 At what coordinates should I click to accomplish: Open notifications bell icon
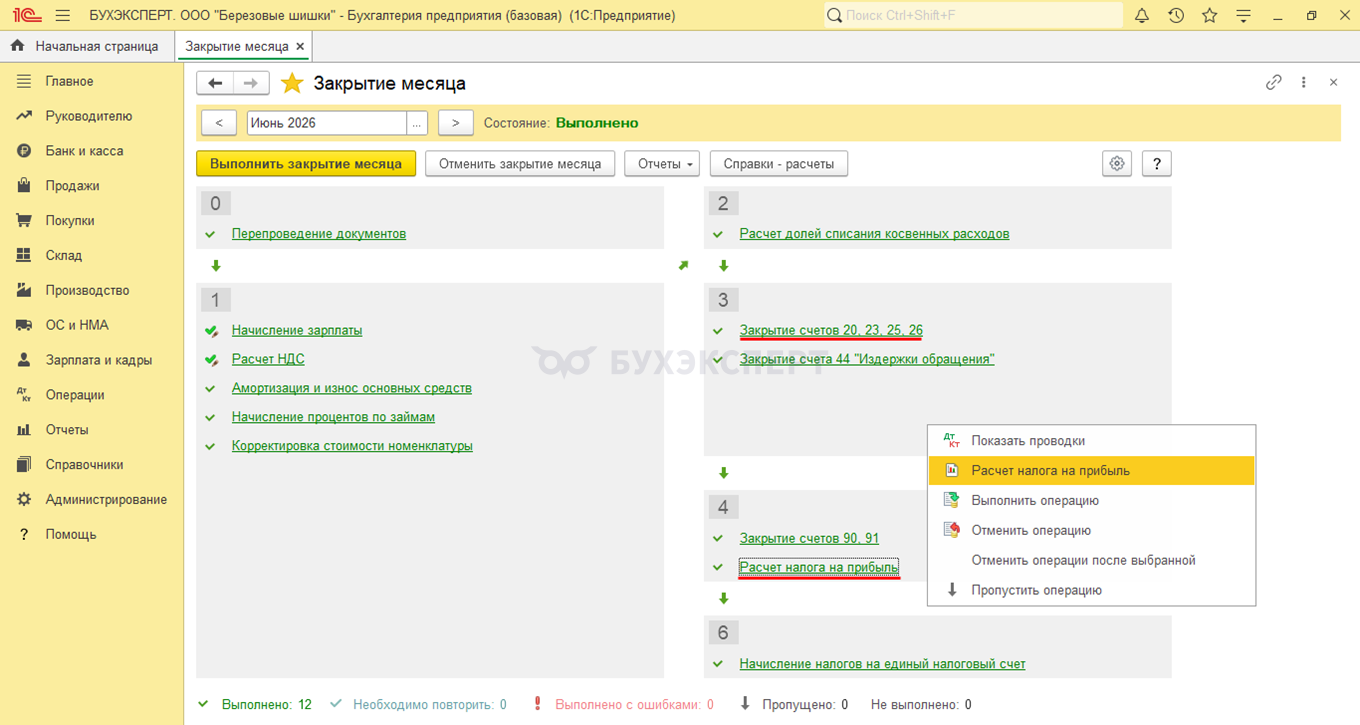tap(1142, 16)
